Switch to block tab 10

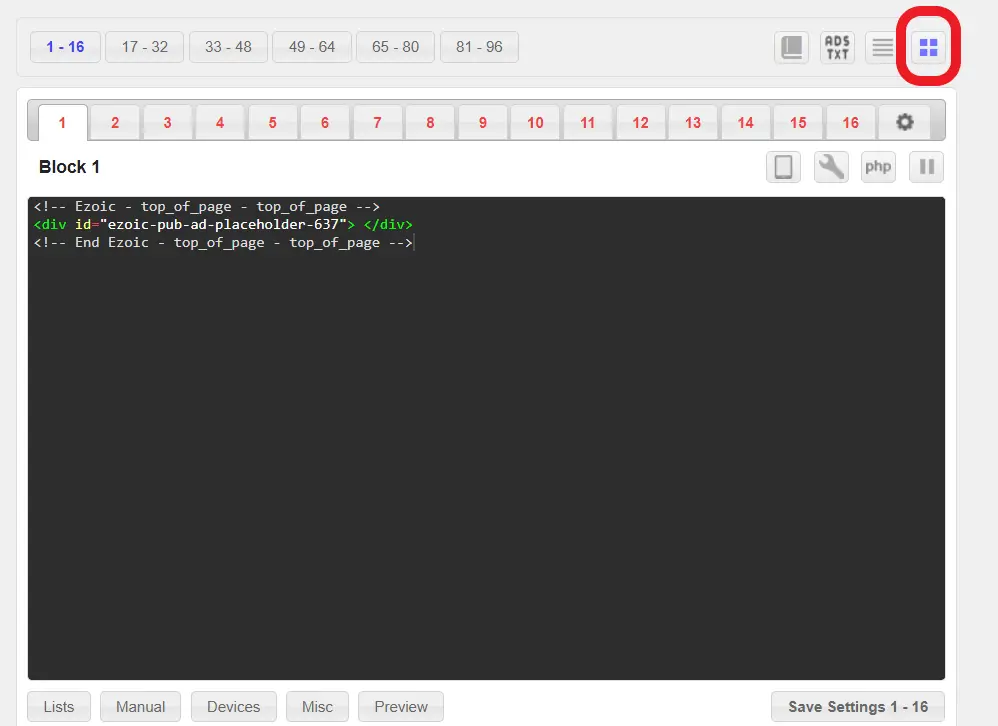point(535,123)
